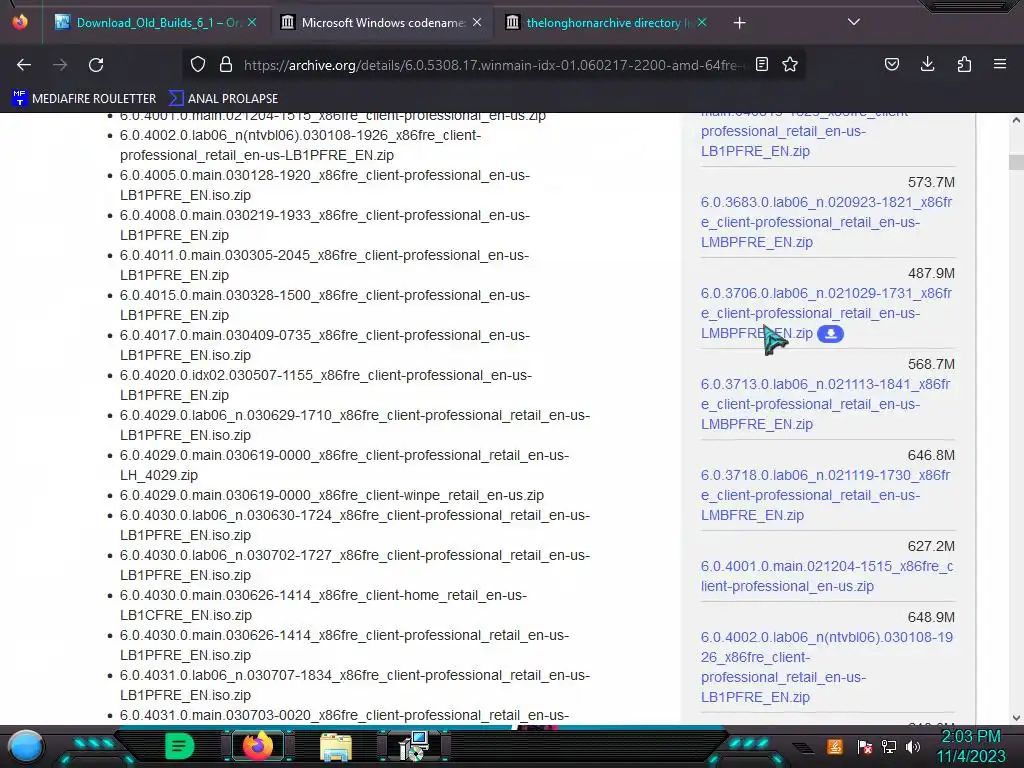Open the 6.0.3706.0.lab06_n.021029-1731 zip link
Image resolution: width=1024 pixels, height=768 pixels.
[826, 313]
